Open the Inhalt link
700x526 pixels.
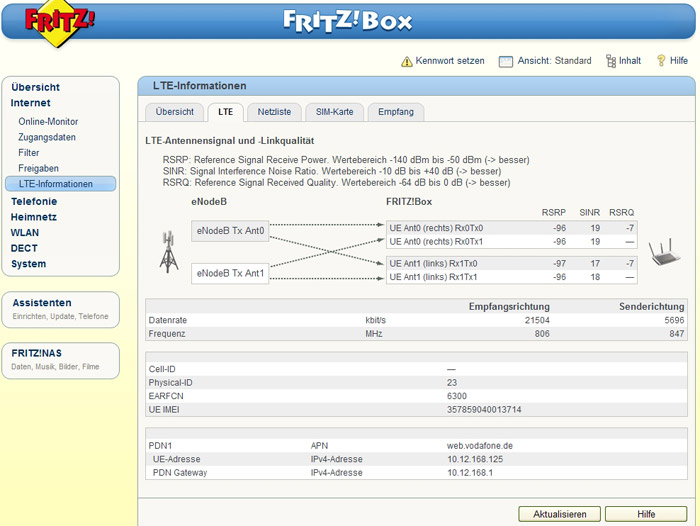tap(629, 61)
